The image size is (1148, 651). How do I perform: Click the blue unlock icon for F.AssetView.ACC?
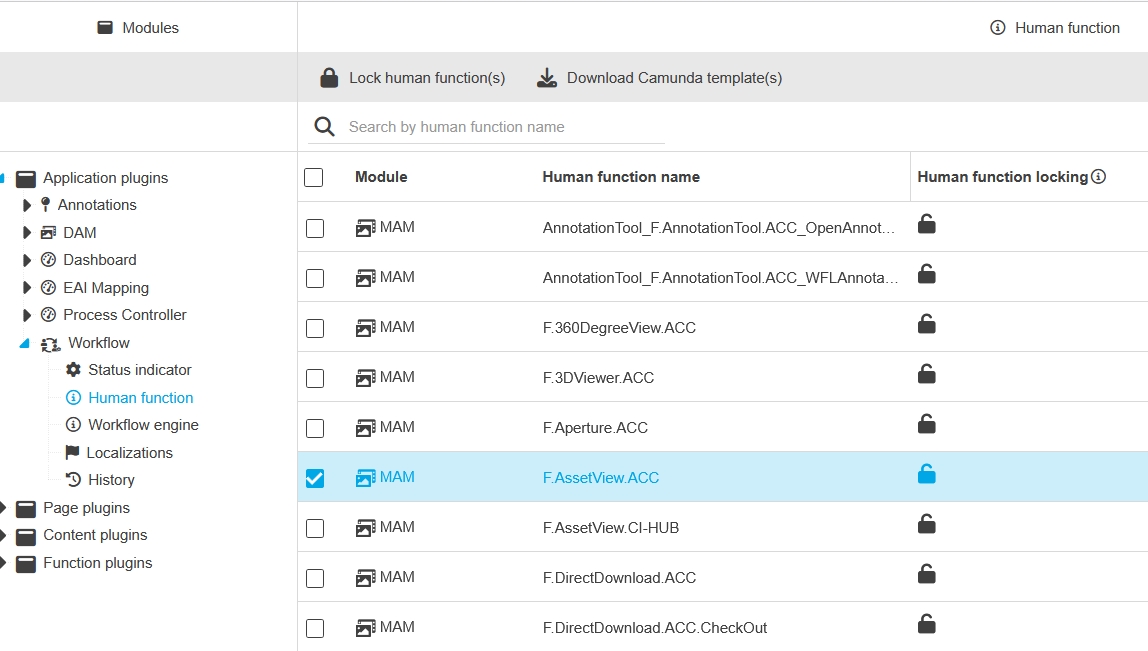[x=927, y=474]
